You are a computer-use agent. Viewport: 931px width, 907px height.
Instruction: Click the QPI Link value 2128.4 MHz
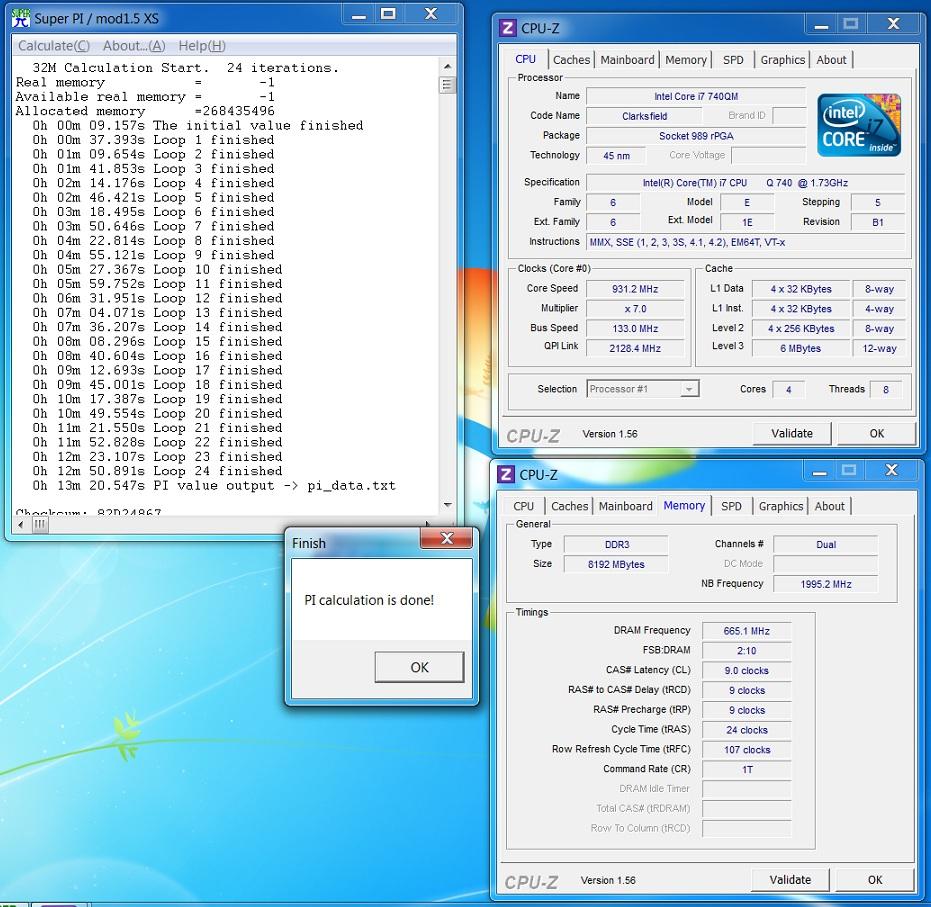(635, 348)
